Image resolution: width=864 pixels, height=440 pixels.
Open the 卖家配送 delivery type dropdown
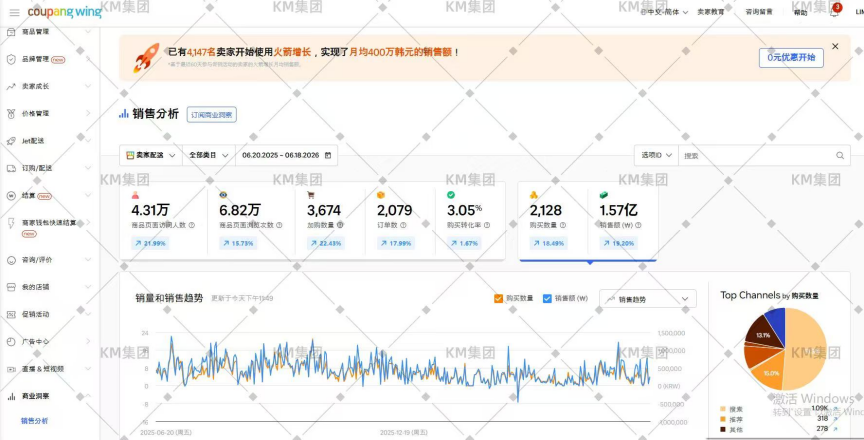point(151,155)
